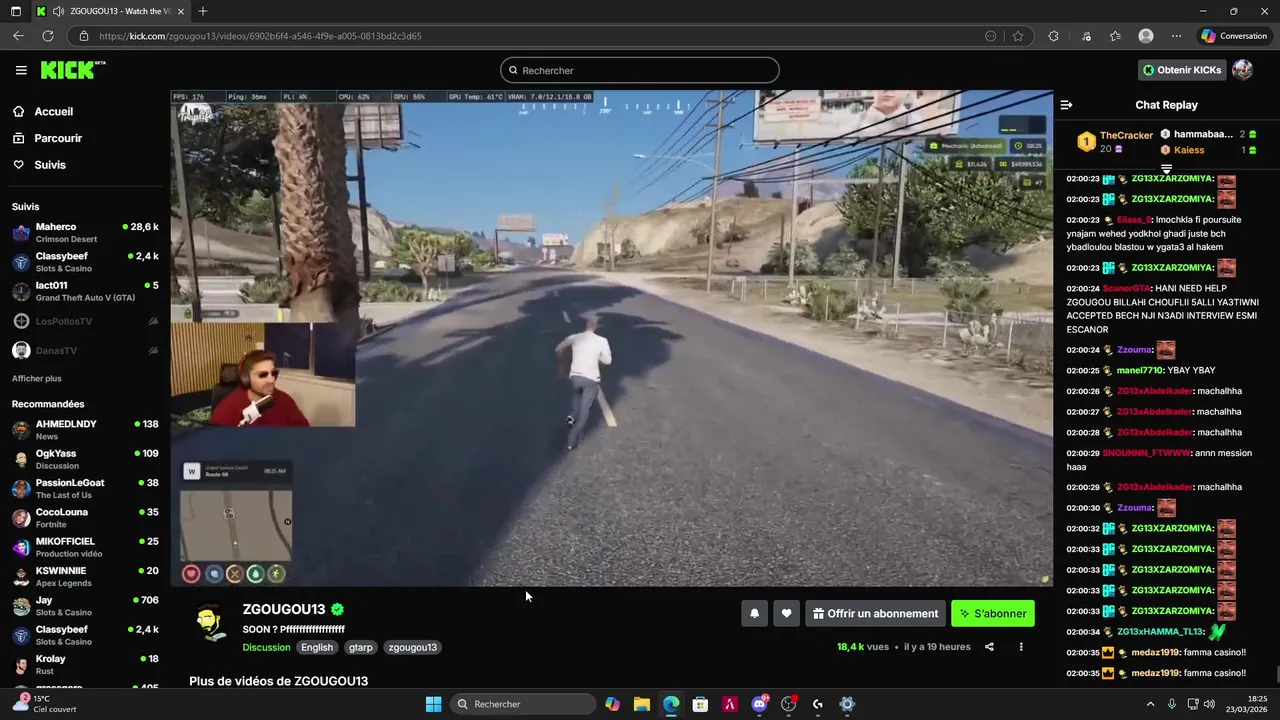
Task: Open CocoLouna recommended channel
Action: tap(85, 518)
